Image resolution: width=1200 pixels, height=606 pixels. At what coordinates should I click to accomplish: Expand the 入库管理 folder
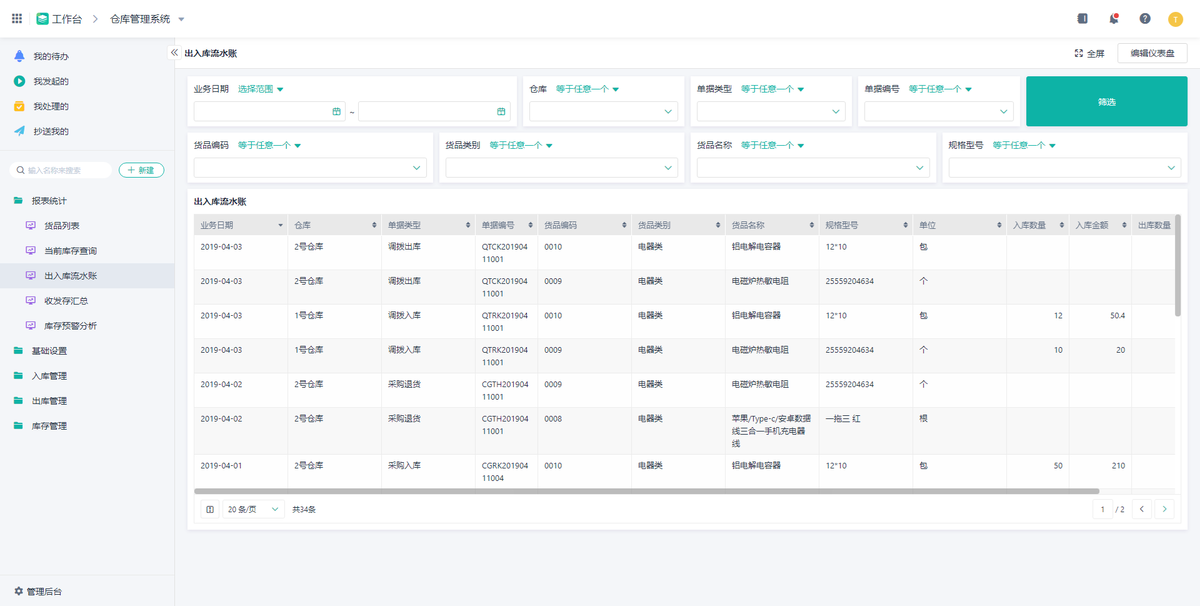click(x=49, y=376)
